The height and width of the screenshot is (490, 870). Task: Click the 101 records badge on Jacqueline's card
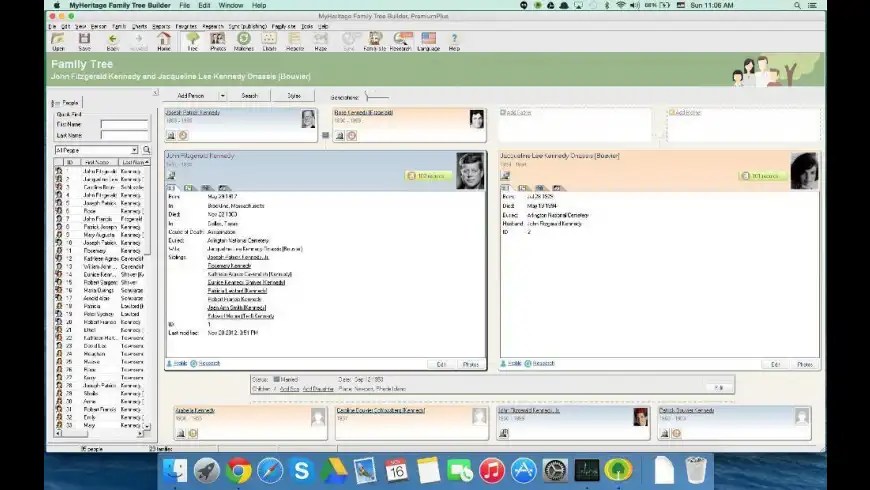point(762,176)
